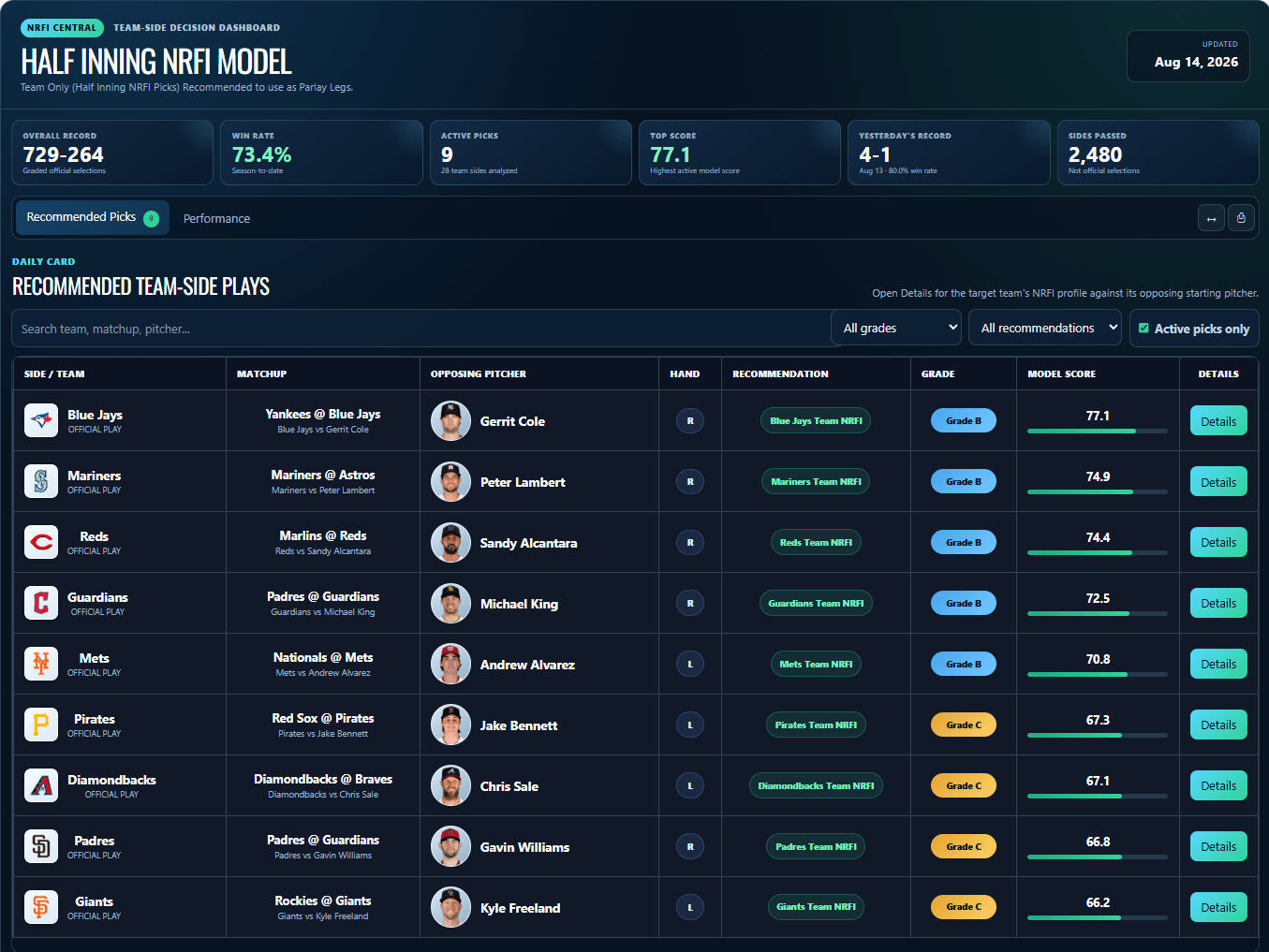Click the L hand badge for Andrew Alvarez
The width and height of the screenshot is (1269, 952).
point(690,665)
